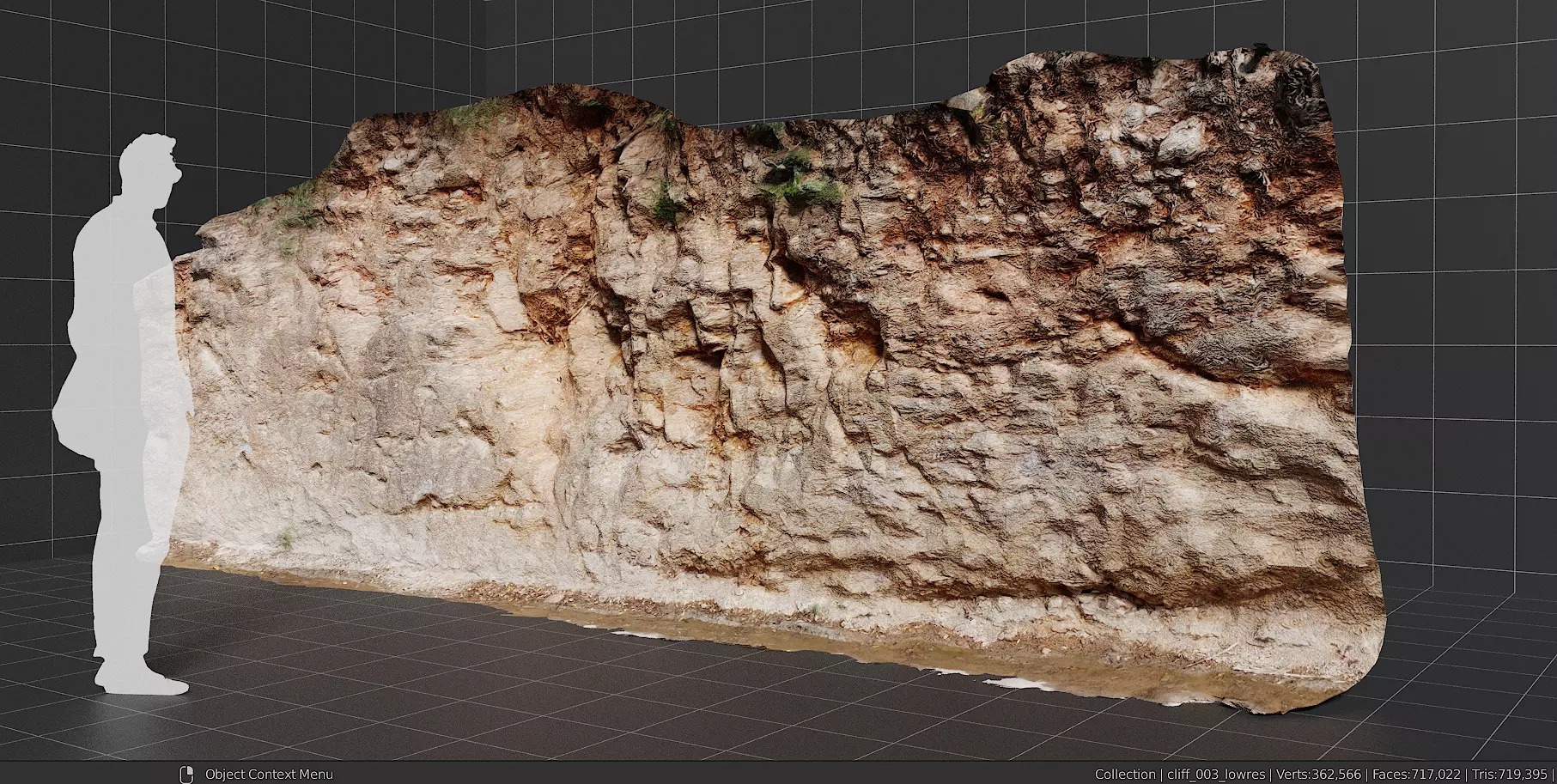The width and height of the screenshot is (1557, 784).
Task: Click the "Collection" label in status bar
Action: pyautogui.click(x=1125, y=774)
